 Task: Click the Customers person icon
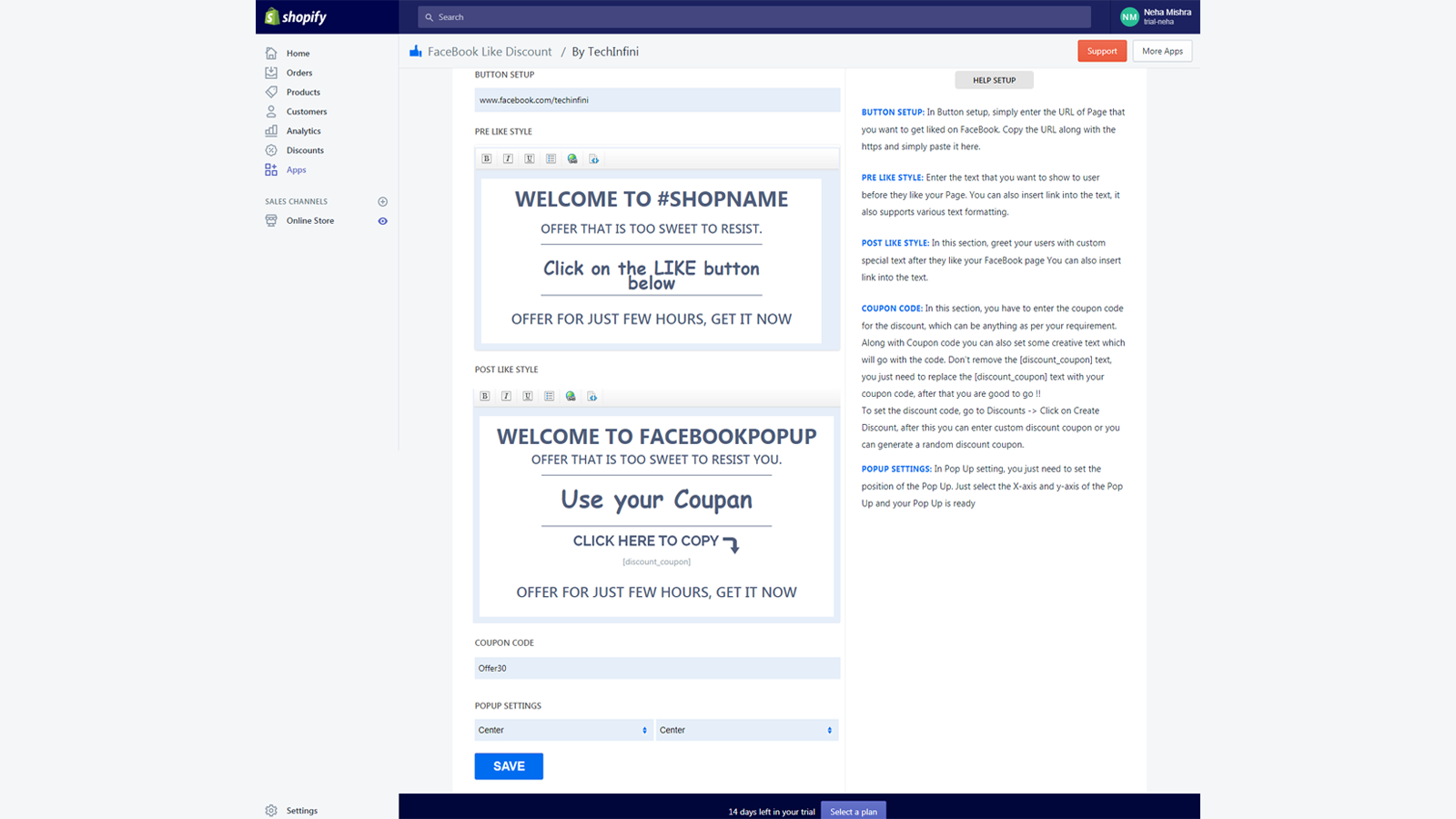click(271, 111)
